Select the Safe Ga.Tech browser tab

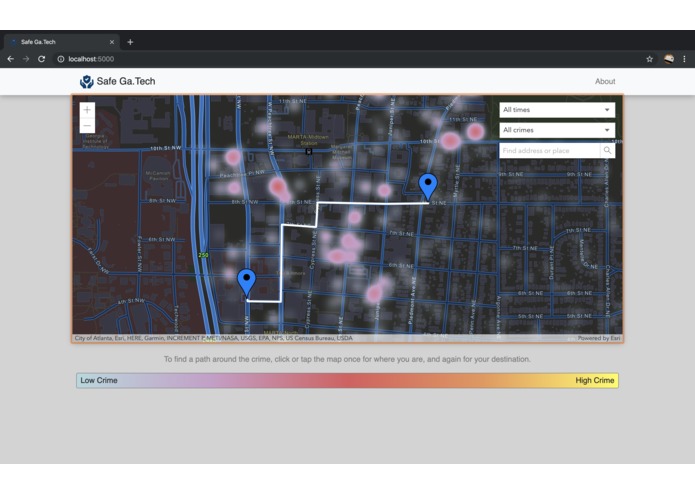click(61, 42)
